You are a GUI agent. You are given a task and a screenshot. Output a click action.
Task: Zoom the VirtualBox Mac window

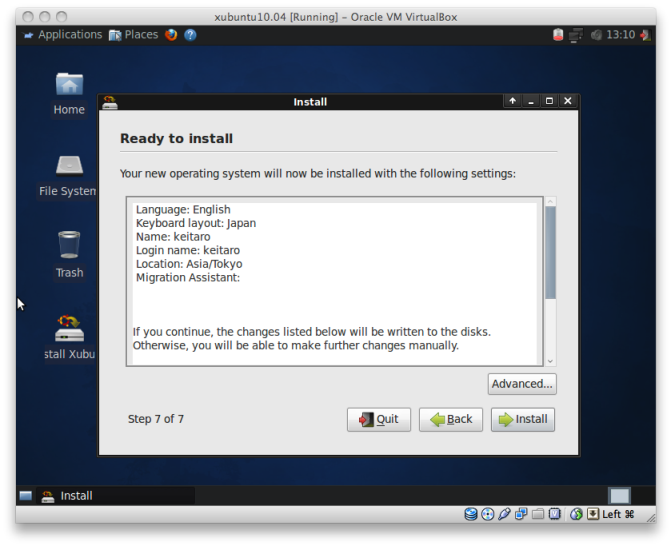62,17
